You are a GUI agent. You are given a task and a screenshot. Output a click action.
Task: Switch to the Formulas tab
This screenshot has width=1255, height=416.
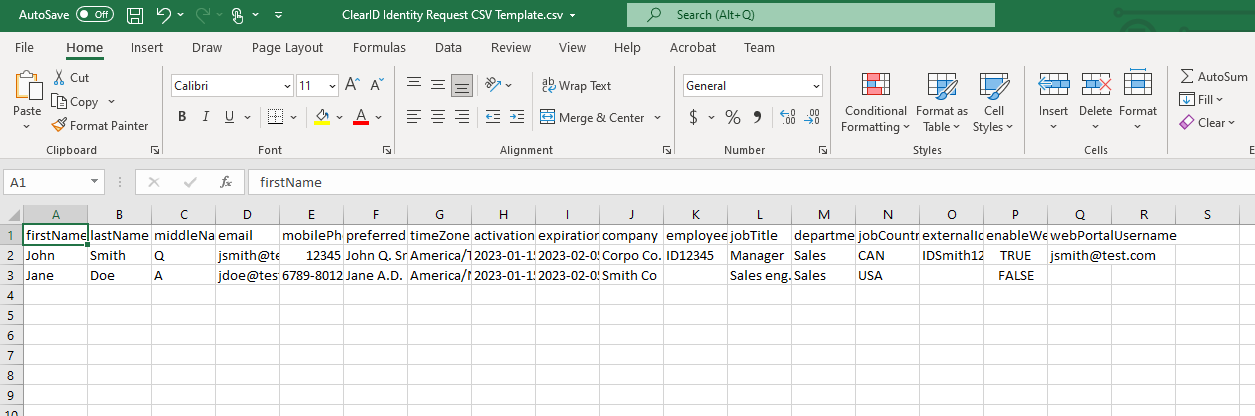click(379, 47)
